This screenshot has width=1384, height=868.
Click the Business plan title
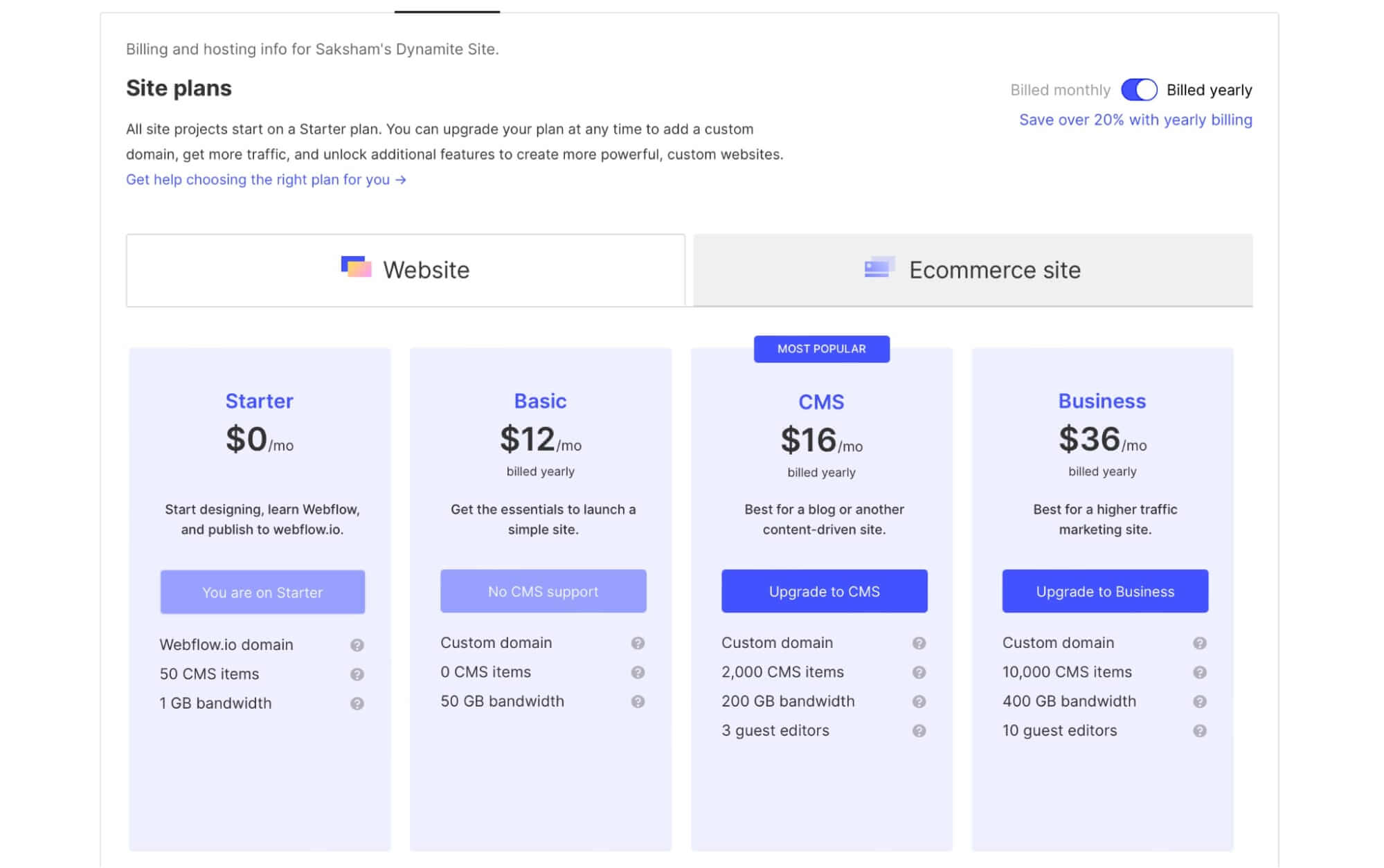(1102, 401)
